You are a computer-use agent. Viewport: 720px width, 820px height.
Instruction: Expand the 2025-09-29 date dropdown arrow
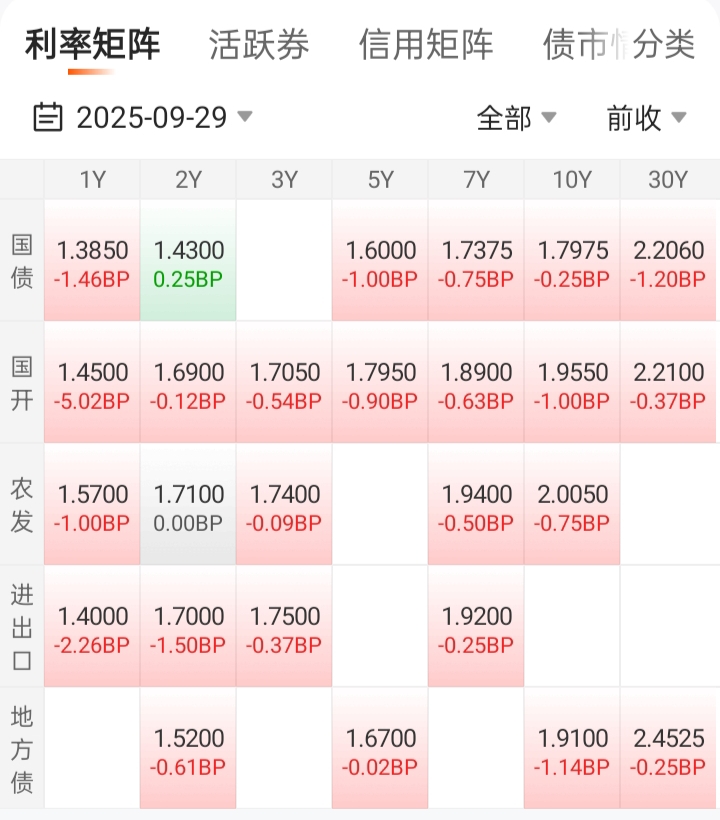pyautogui.click(x=245, y=116)
